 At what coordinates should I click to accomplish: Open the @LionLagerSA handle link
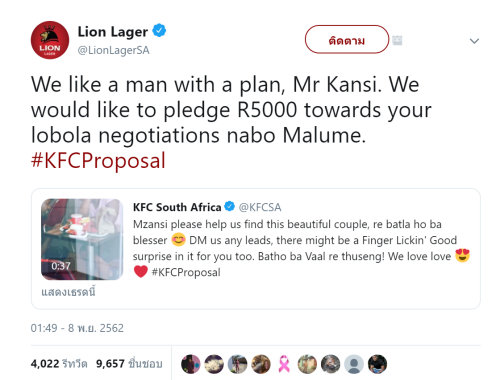pos(113,50)
